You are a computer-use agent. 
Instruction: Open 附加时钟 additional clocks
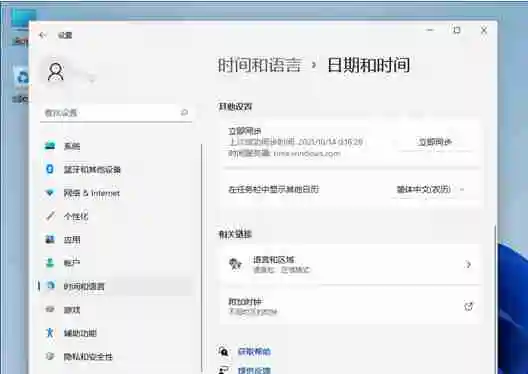(x=350, y=306)
